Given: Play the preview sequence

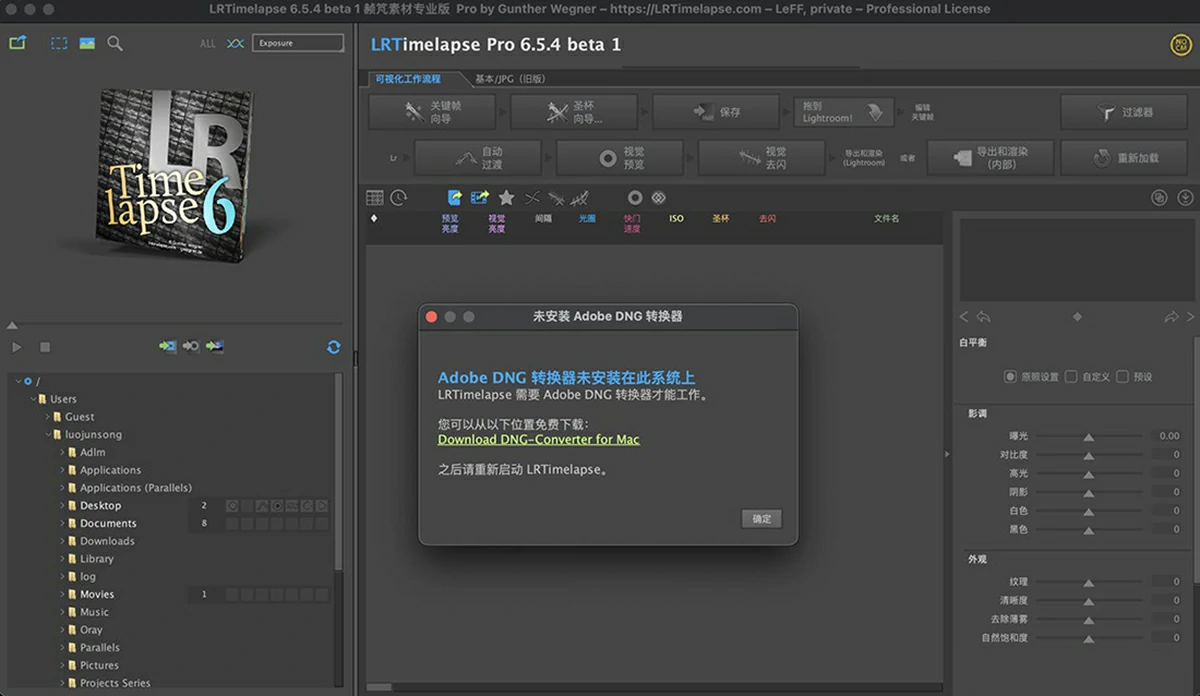Looking at the screenshot, I should tap(17, 347).
